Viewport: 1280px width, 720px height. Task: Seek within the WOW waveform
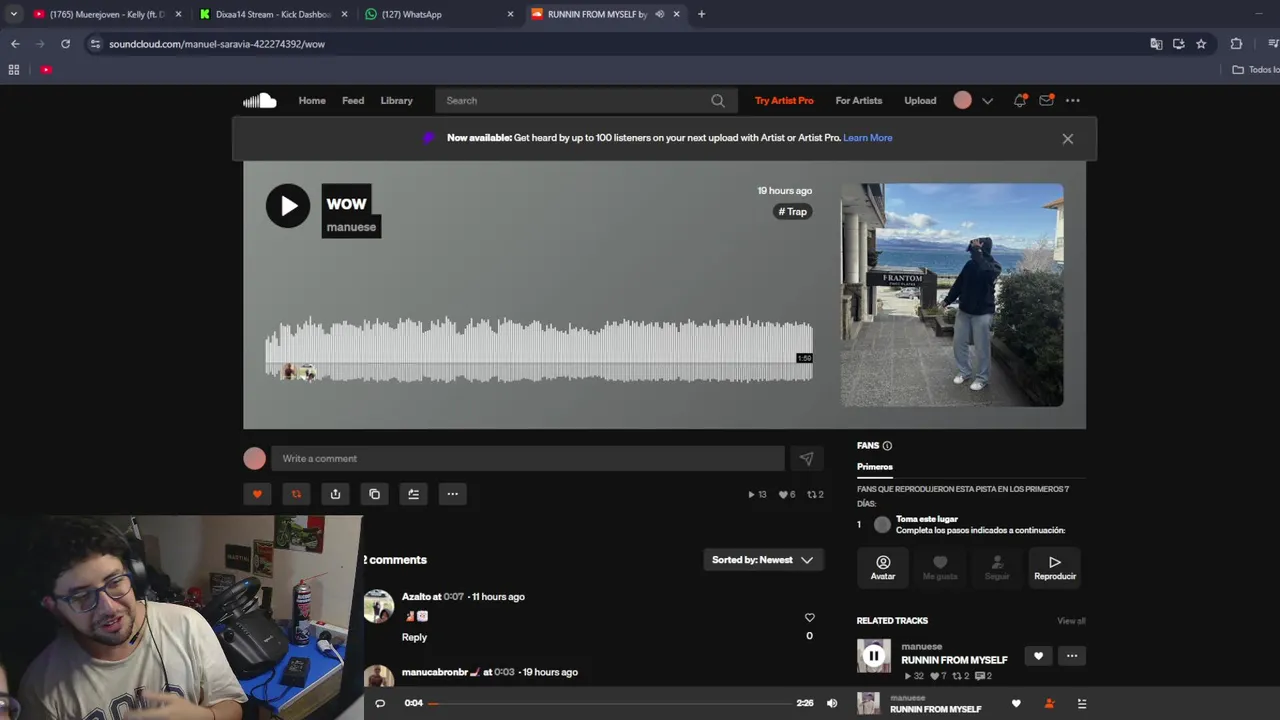[539, 350]
